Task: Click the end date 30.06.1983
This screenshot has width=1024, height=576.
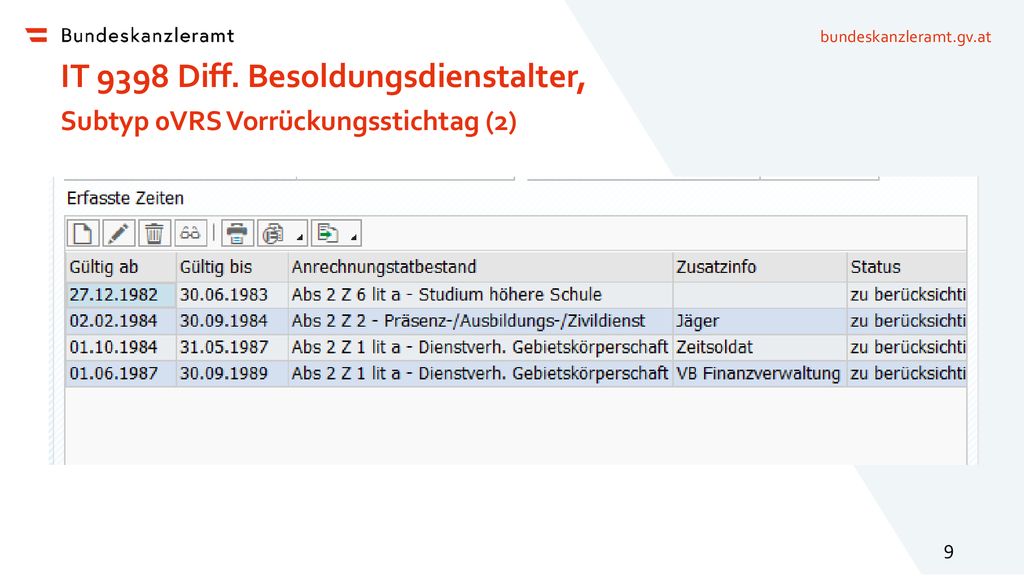Action: tap(232, 295)
